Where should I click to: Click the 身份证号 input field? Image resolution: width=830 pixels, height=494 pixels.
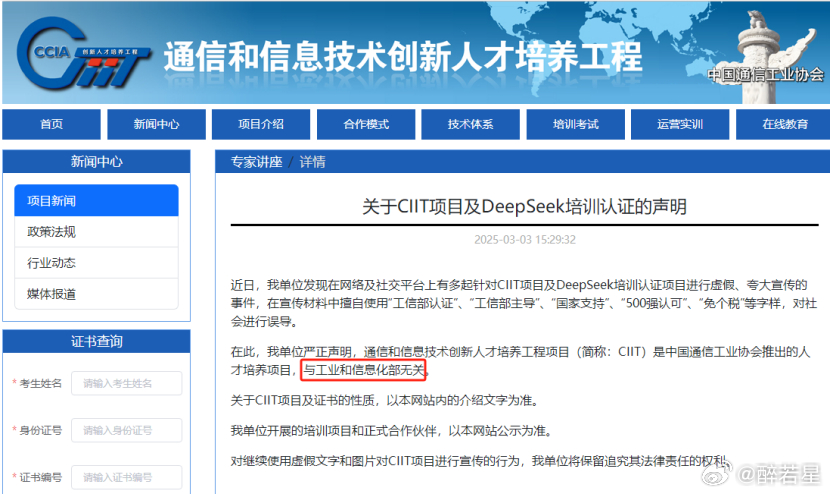[x=127, y=430]
